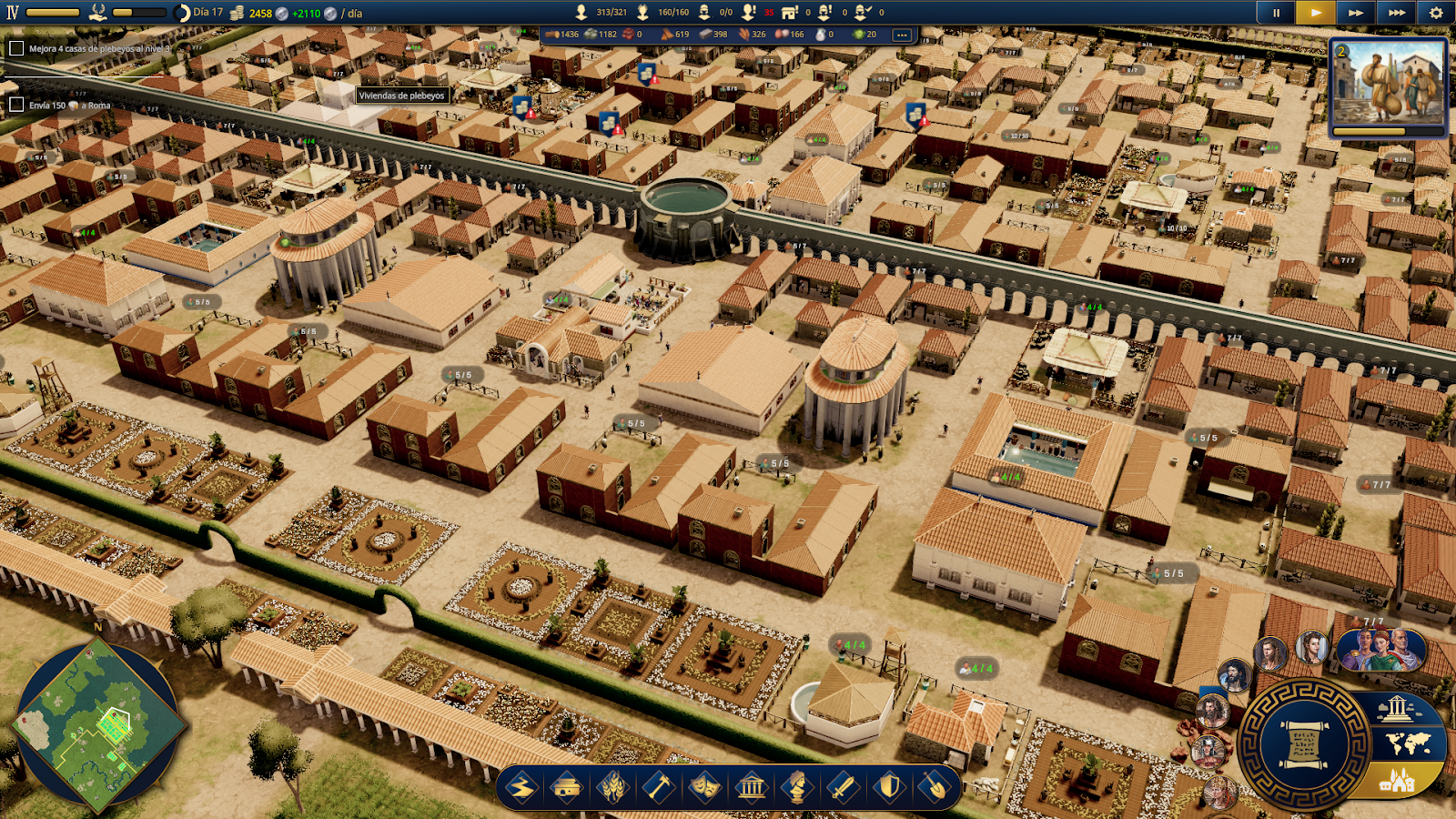Image resolution: width=1456 pixels, height=819 pixels.
Task: Click the large aqueduct water reservoir
Action: pos(685,217)
